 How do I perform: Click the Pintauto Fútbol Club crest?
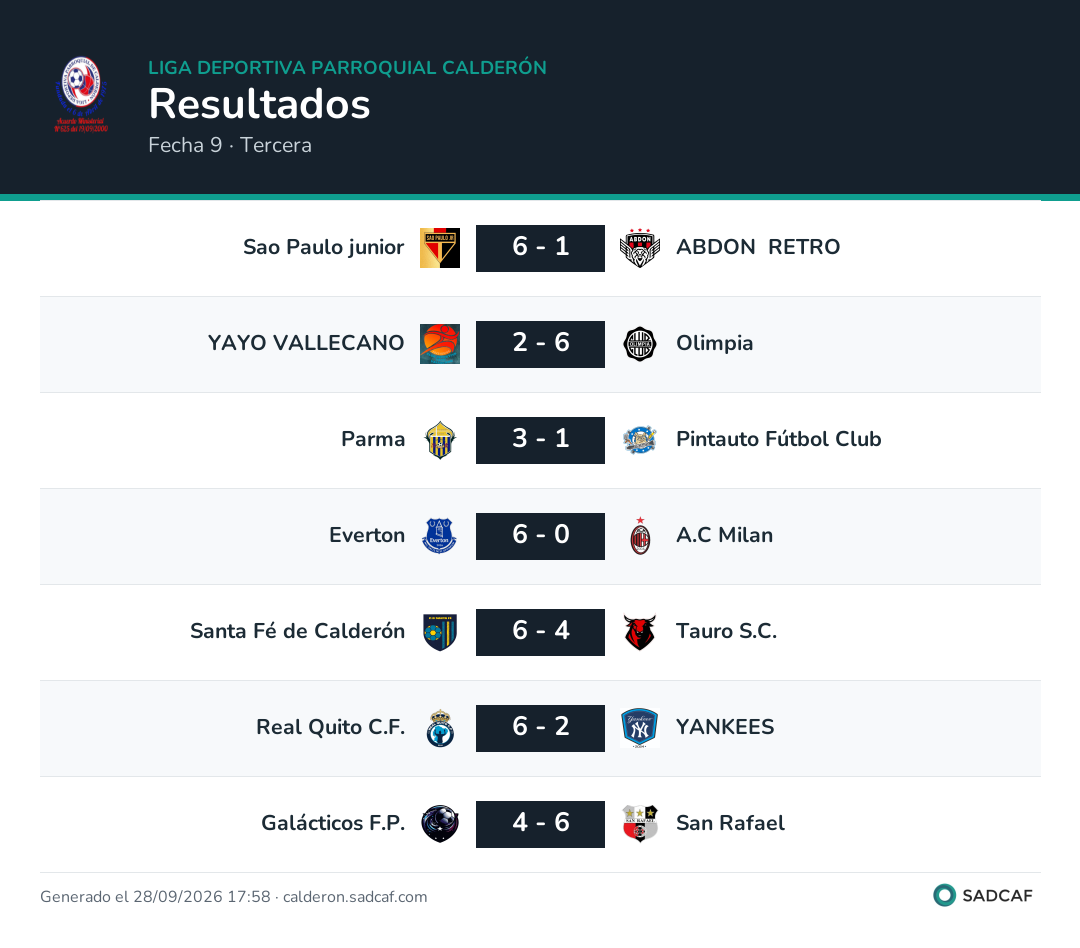pos(640,440)
